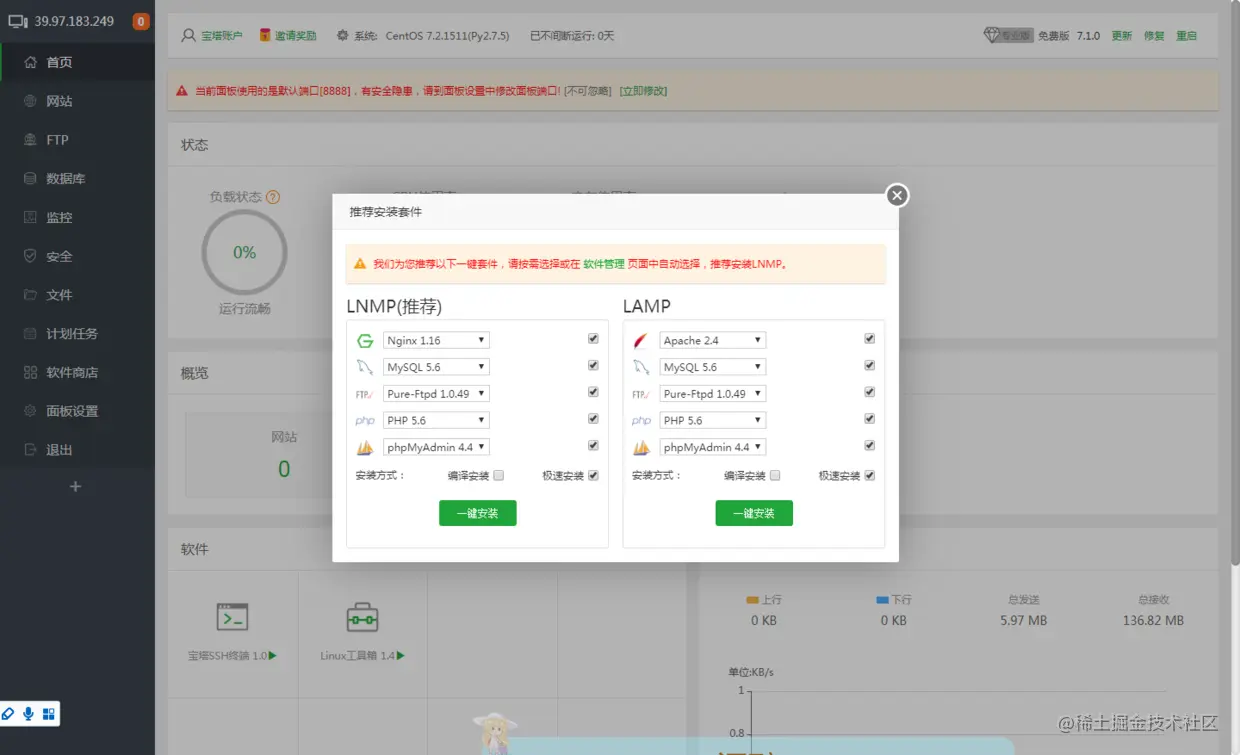
Task: Click the green arrow after 宝塔SSH终端 1.0
Action: click(x=273, y=656)
